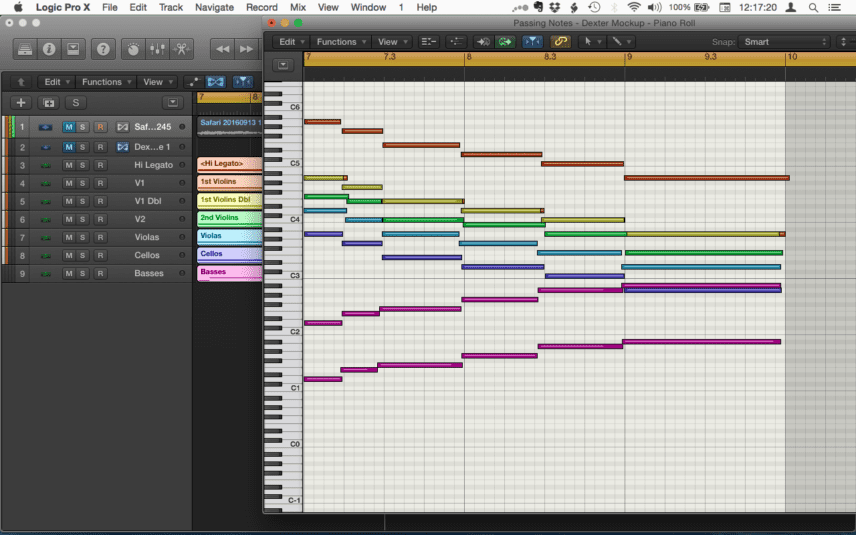Select the Cellos region
The image size is (856, 535).
point(229,254)
